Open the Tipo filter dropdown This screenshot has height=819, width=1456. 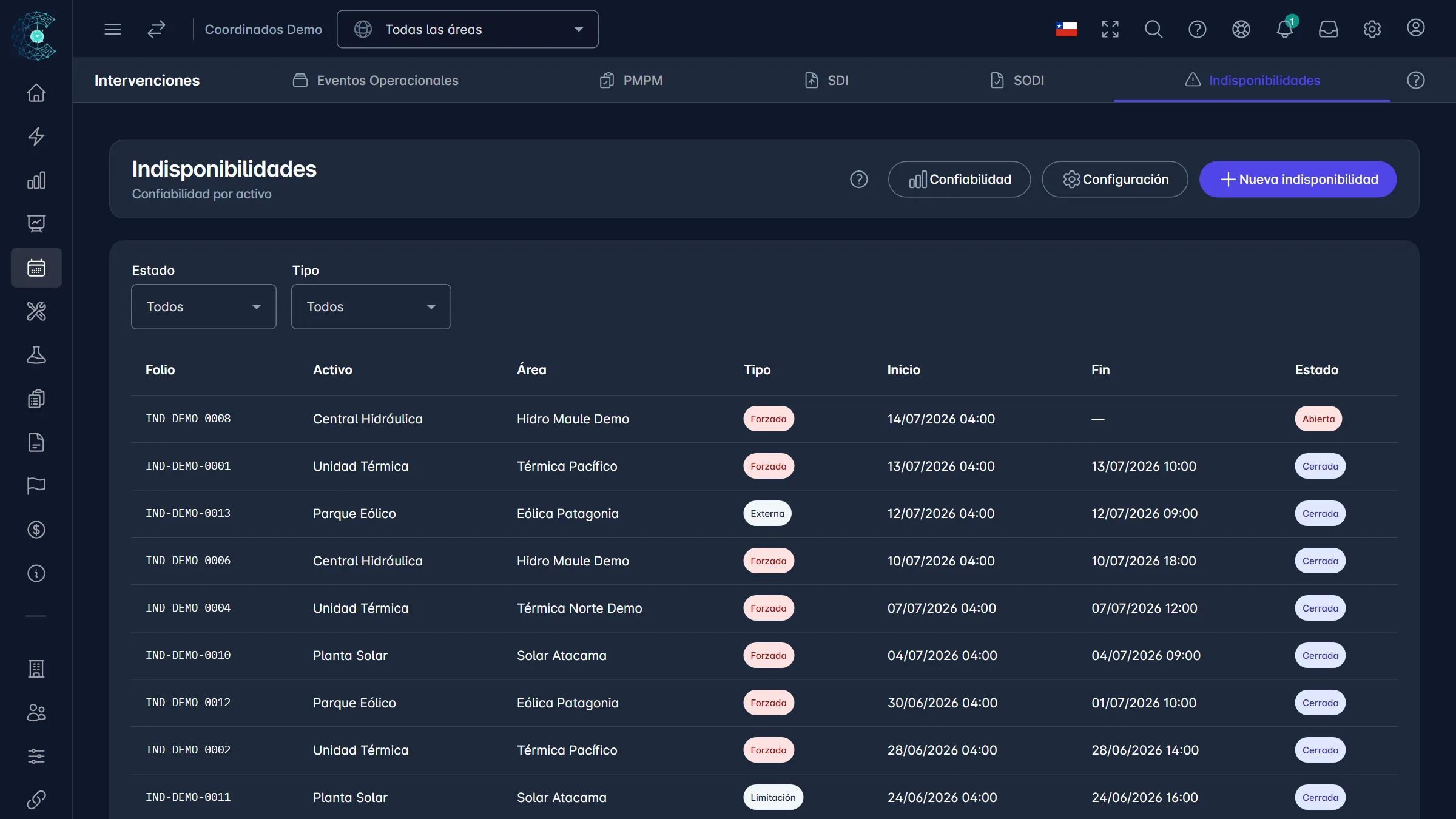pos(371,307)
